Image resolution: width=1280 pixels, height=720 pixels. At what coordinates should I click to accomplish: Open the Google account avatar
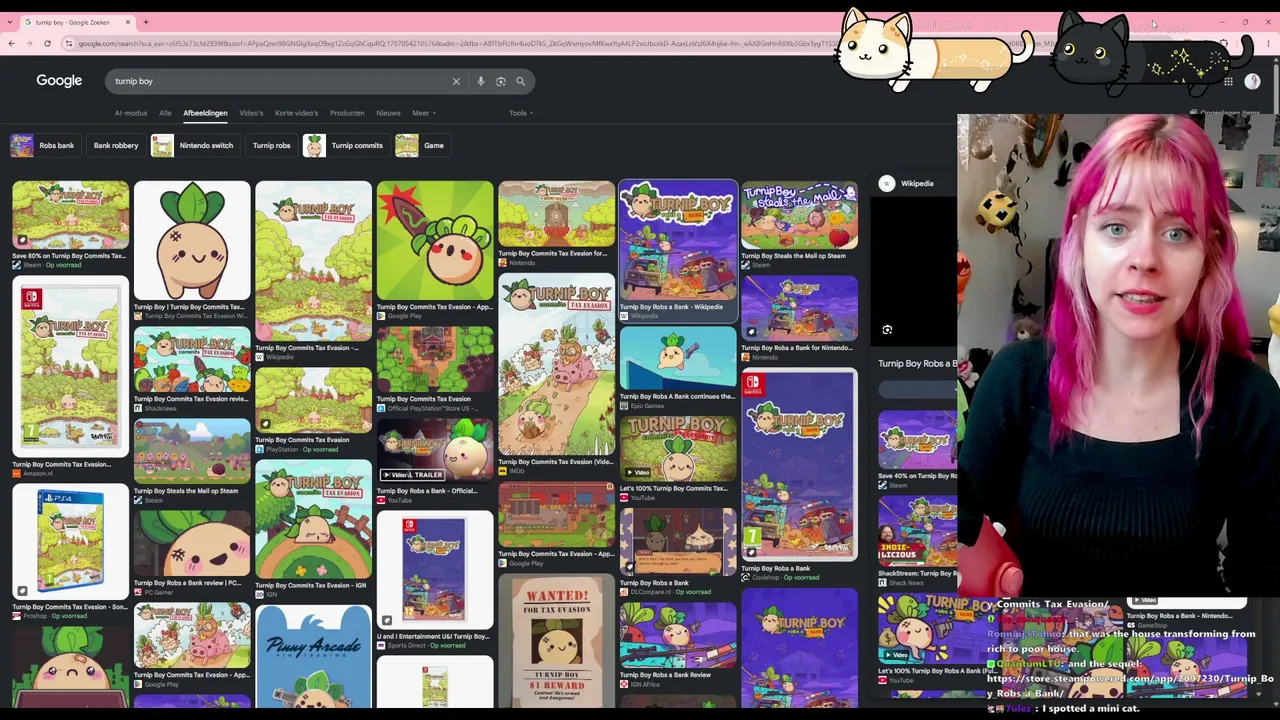tap(1253, 81)
